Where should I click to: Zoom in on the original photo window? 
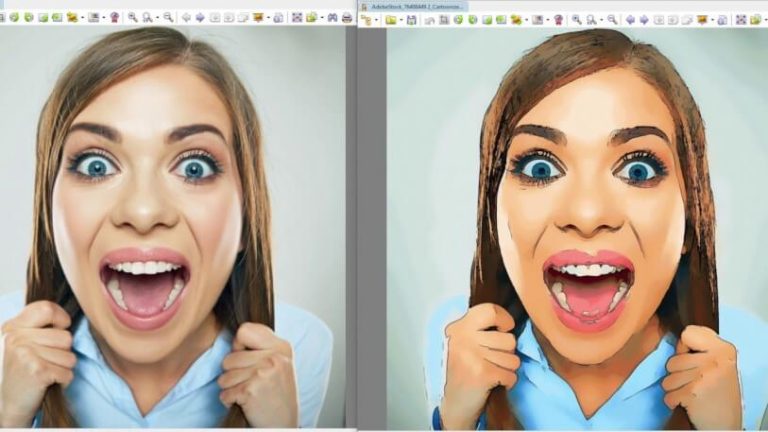point(133,18)
